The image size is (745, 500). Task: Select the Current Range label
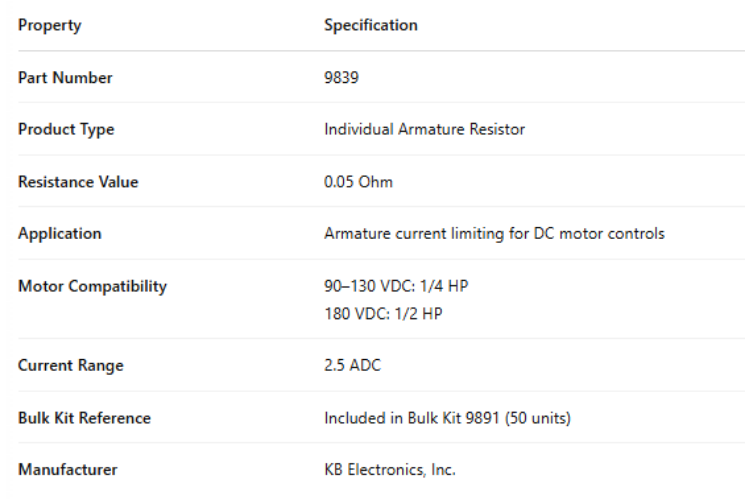(70, 366)
